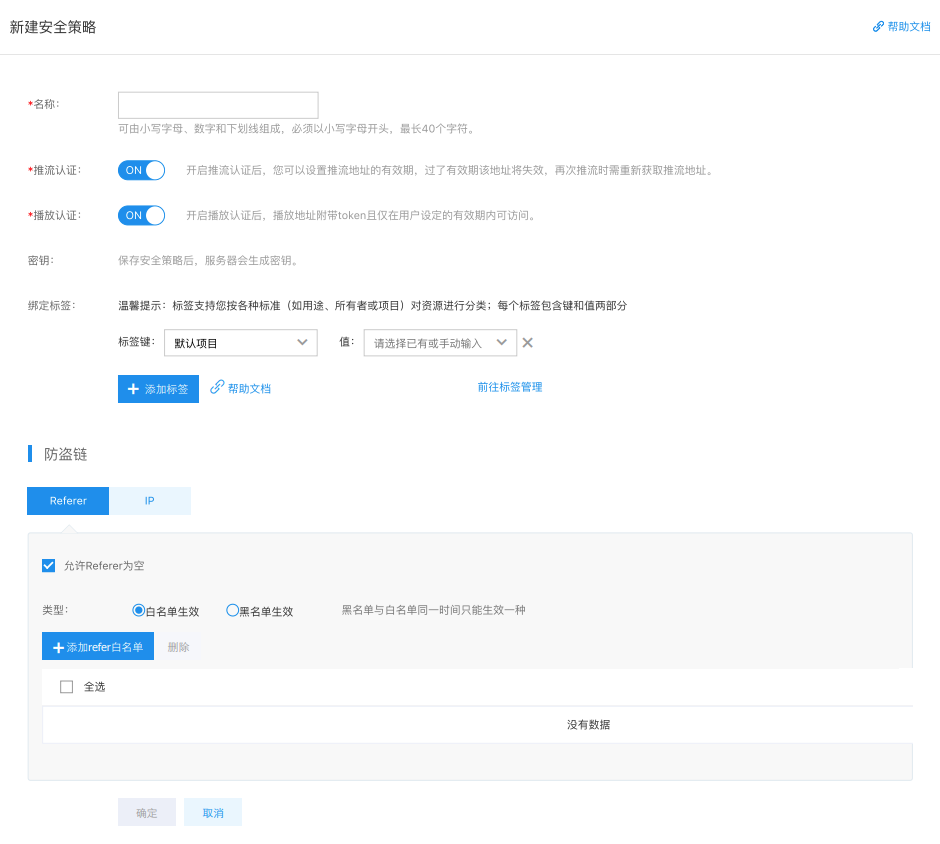The image size is (940, 844).
Task: Click the 删除 button
Action: (179, 647)
